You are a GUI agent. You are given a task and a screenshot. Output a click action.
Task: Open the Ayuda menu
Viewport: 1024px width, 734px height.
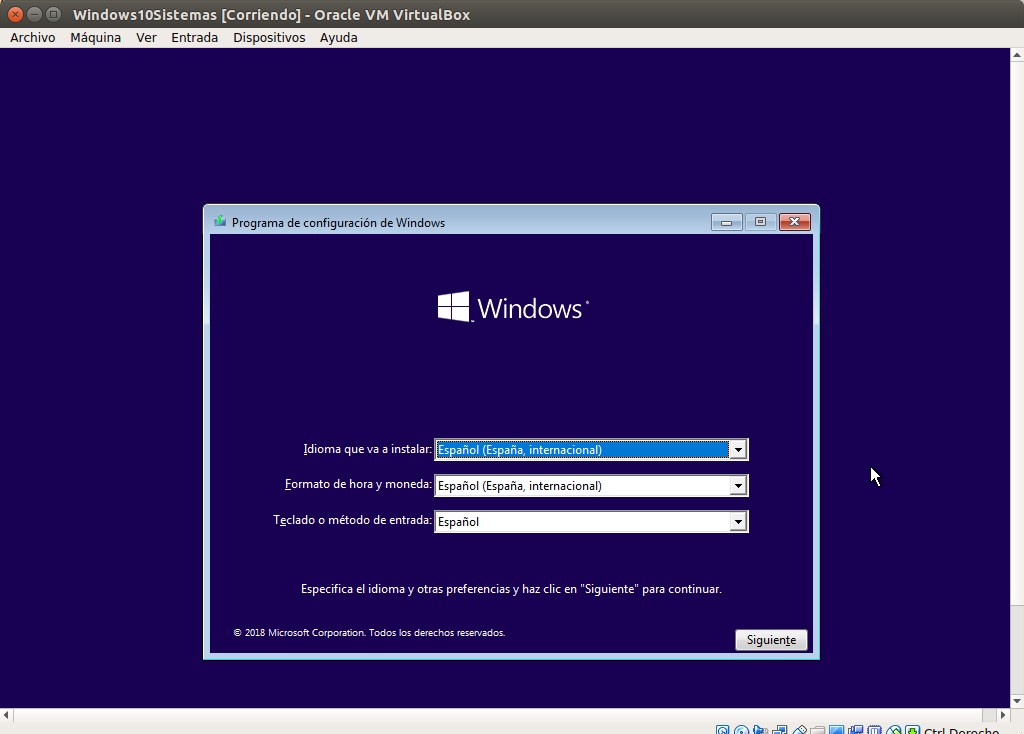[338, 37]
